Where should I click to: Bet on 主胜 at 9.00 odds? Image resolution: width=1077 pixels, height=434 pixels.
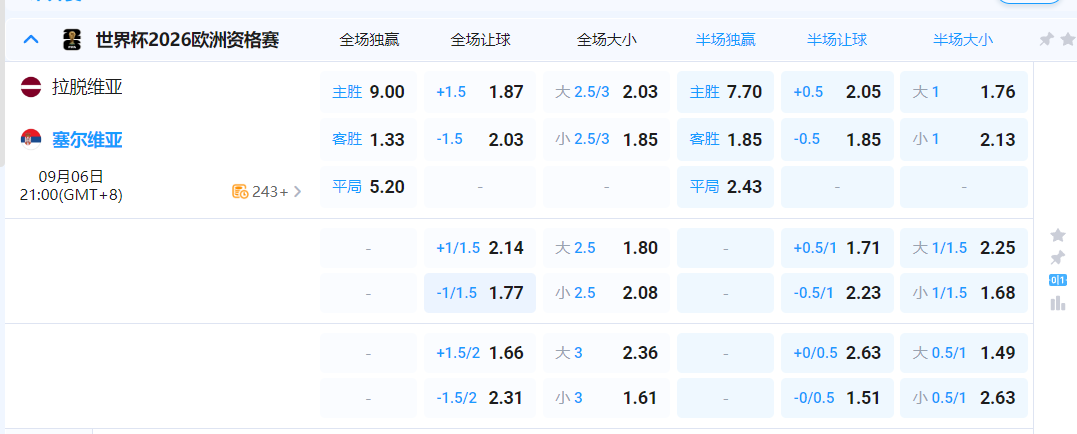[x=368, y=92]
